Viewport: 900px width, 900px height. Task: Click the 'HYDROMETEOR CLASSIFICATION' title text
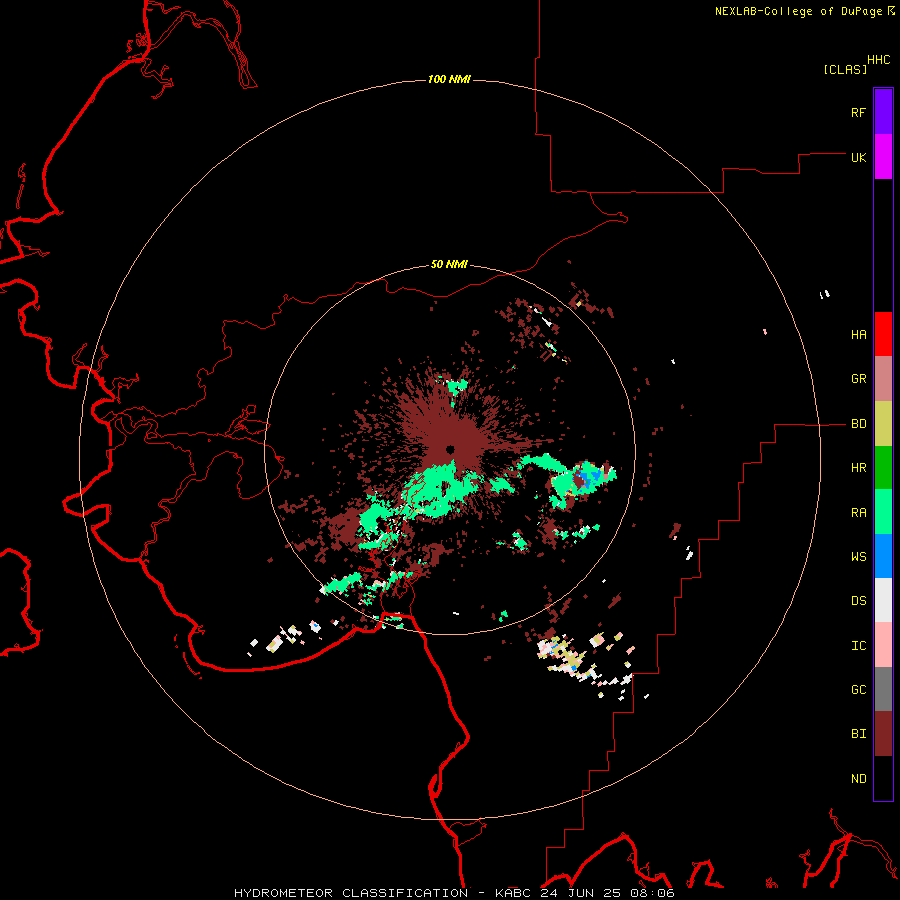coord(351,893)
